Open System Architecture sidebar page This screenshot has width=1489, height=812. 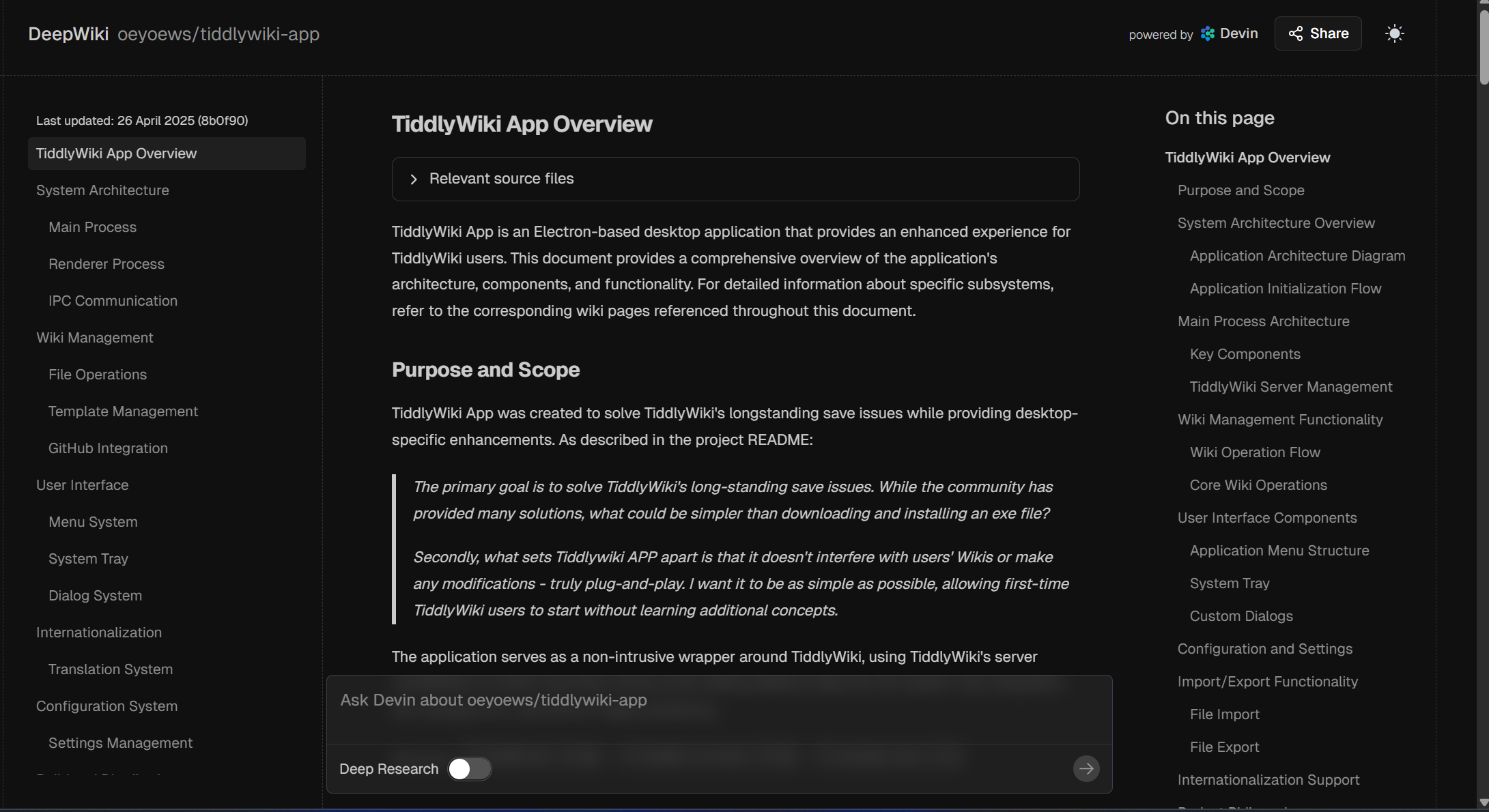[x=102, y=190]
